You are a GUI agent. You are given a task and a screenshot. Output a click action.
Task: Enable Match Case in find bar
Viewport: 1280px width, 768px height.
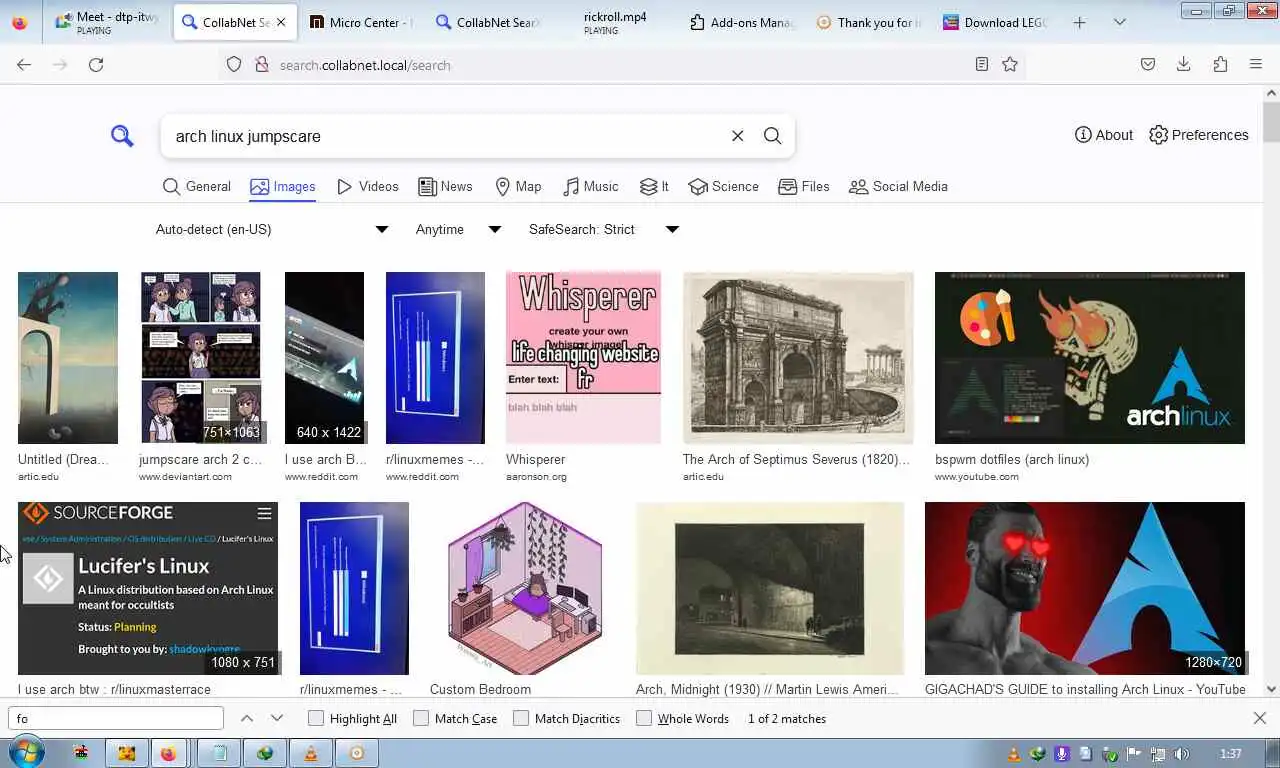coord(421,718)
